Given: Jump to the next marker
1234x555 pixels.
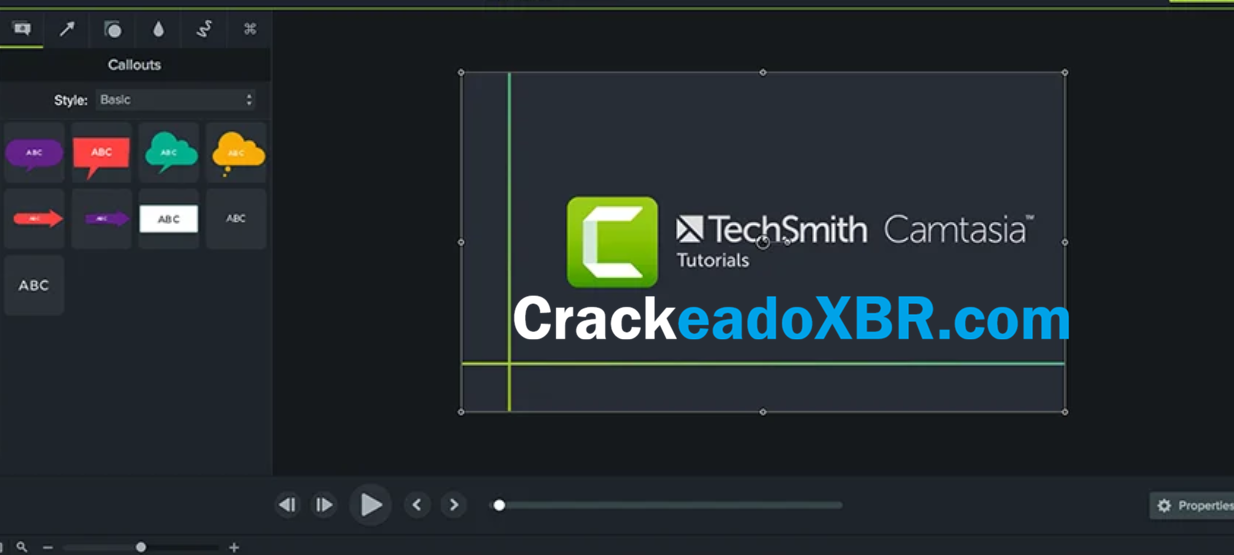Looking at the screenshot, I should (x=454, y=505).
